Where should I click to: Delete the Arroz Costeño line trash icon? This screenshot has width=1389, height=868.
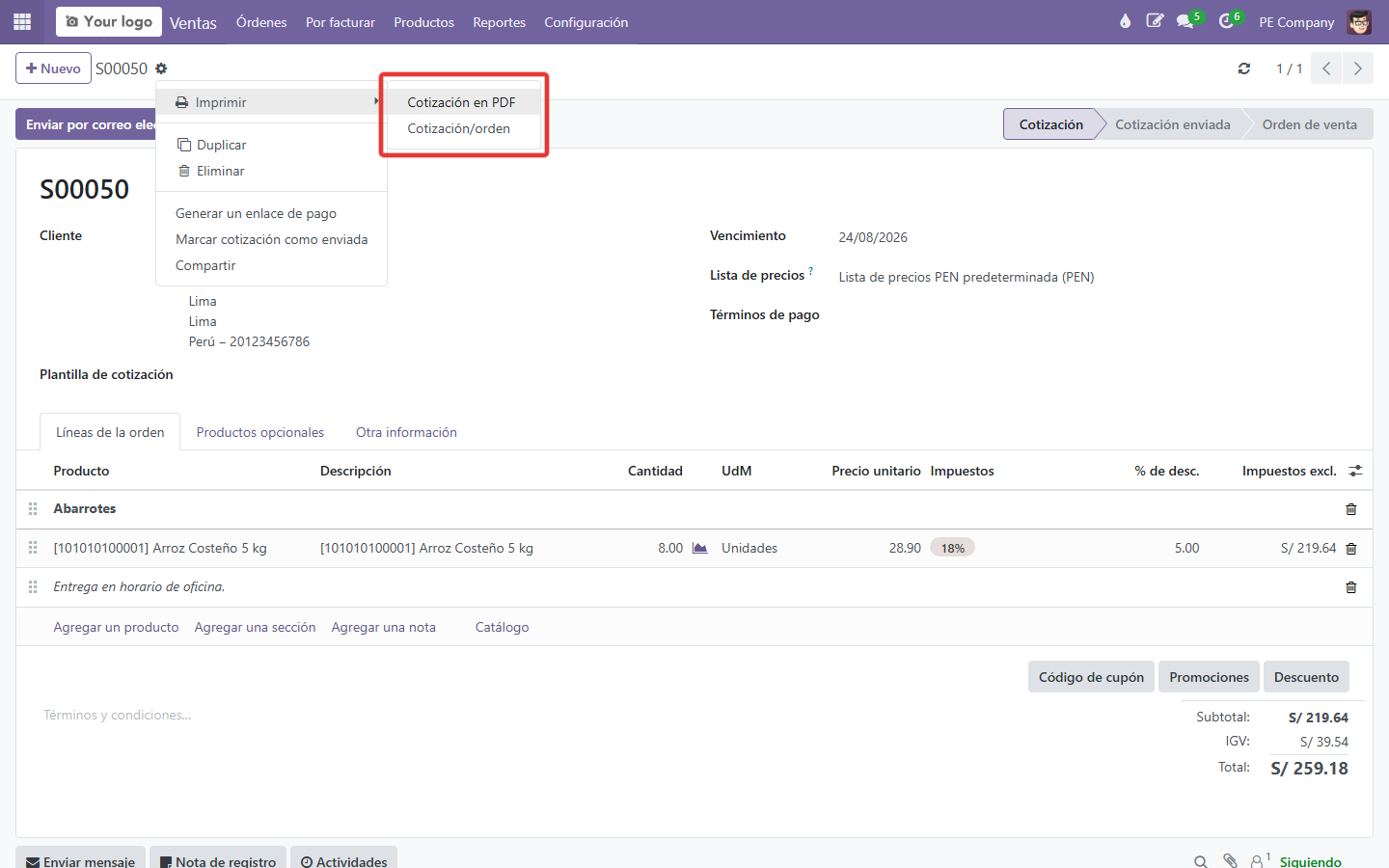tap(1351, 549)
